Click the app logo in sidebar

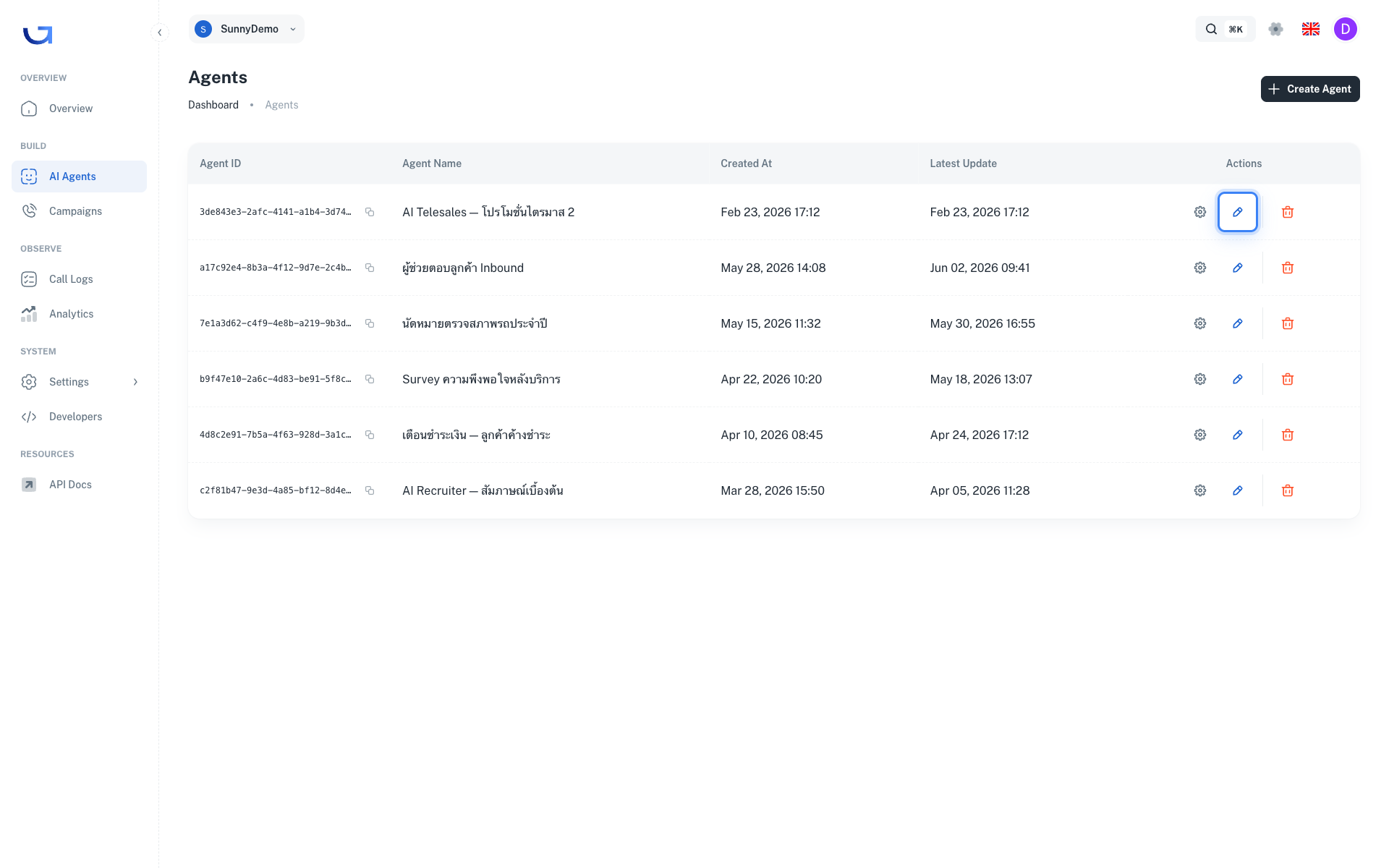[38, 34]
